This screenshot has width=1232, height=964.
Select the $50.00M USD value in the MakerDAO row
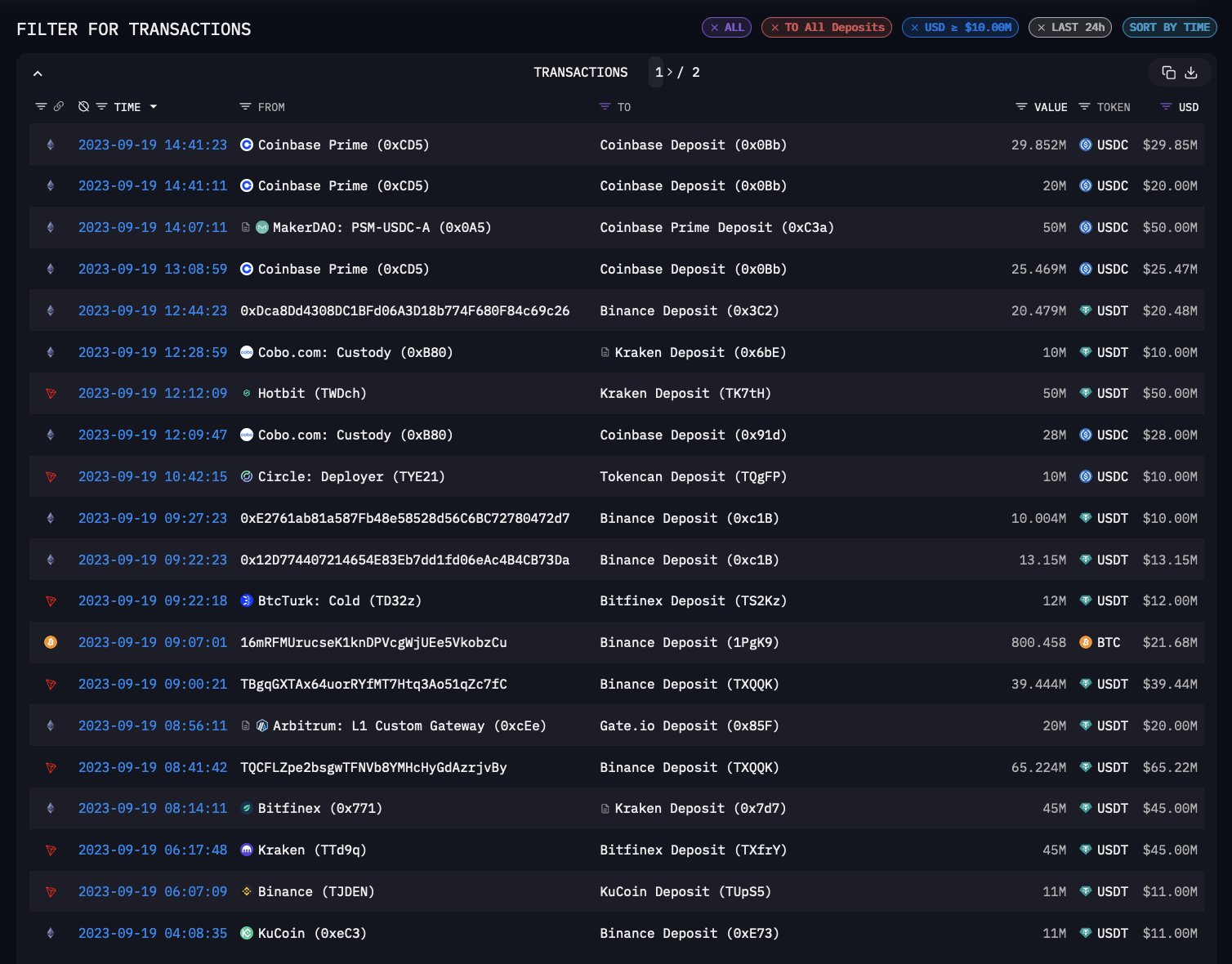(1170, 227)
